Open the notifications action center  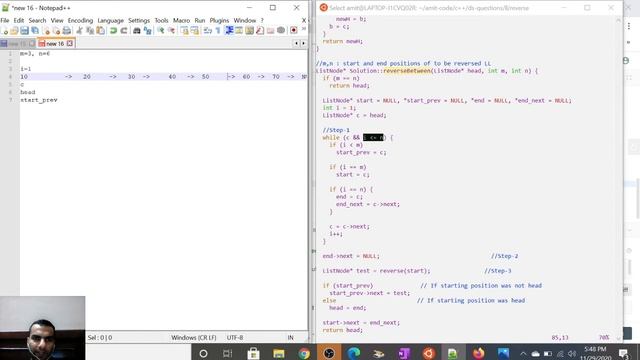623,353
